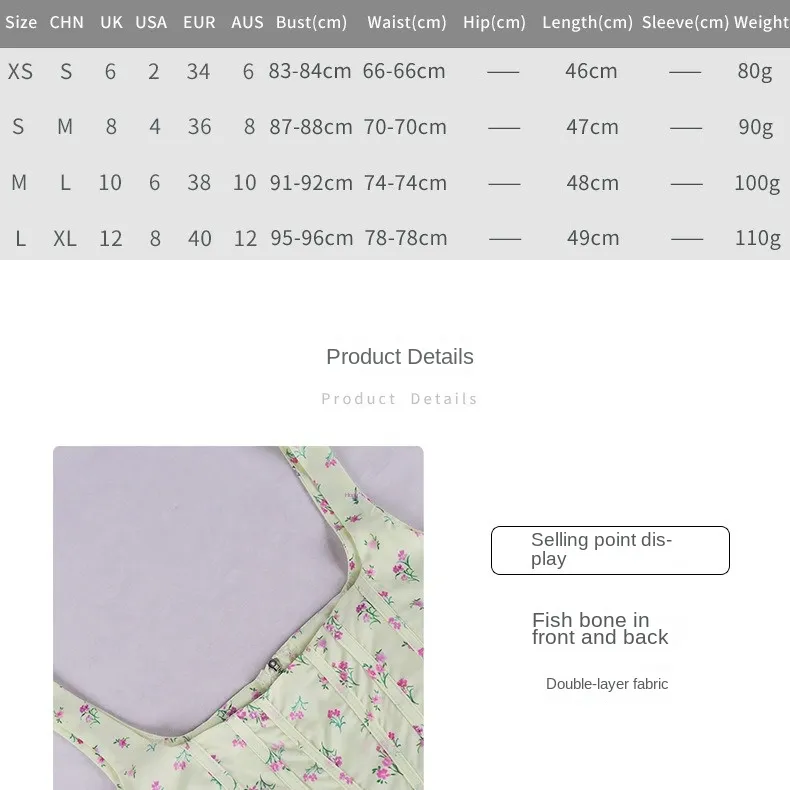Click waist value '66-66cm'
Screen dimensions: 790x790
tap(404, 71)
